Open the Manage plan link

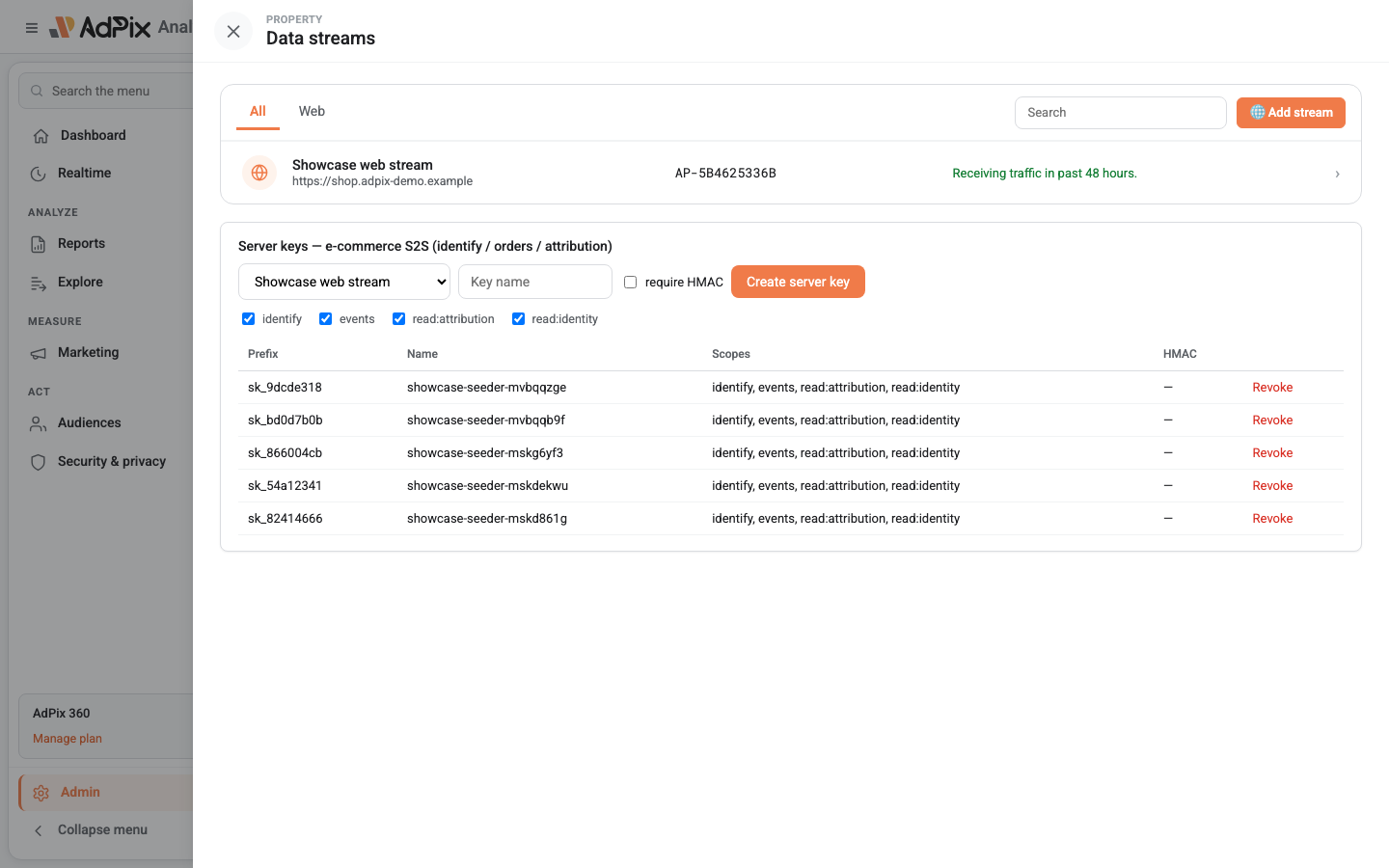click(x=68, y=739)
